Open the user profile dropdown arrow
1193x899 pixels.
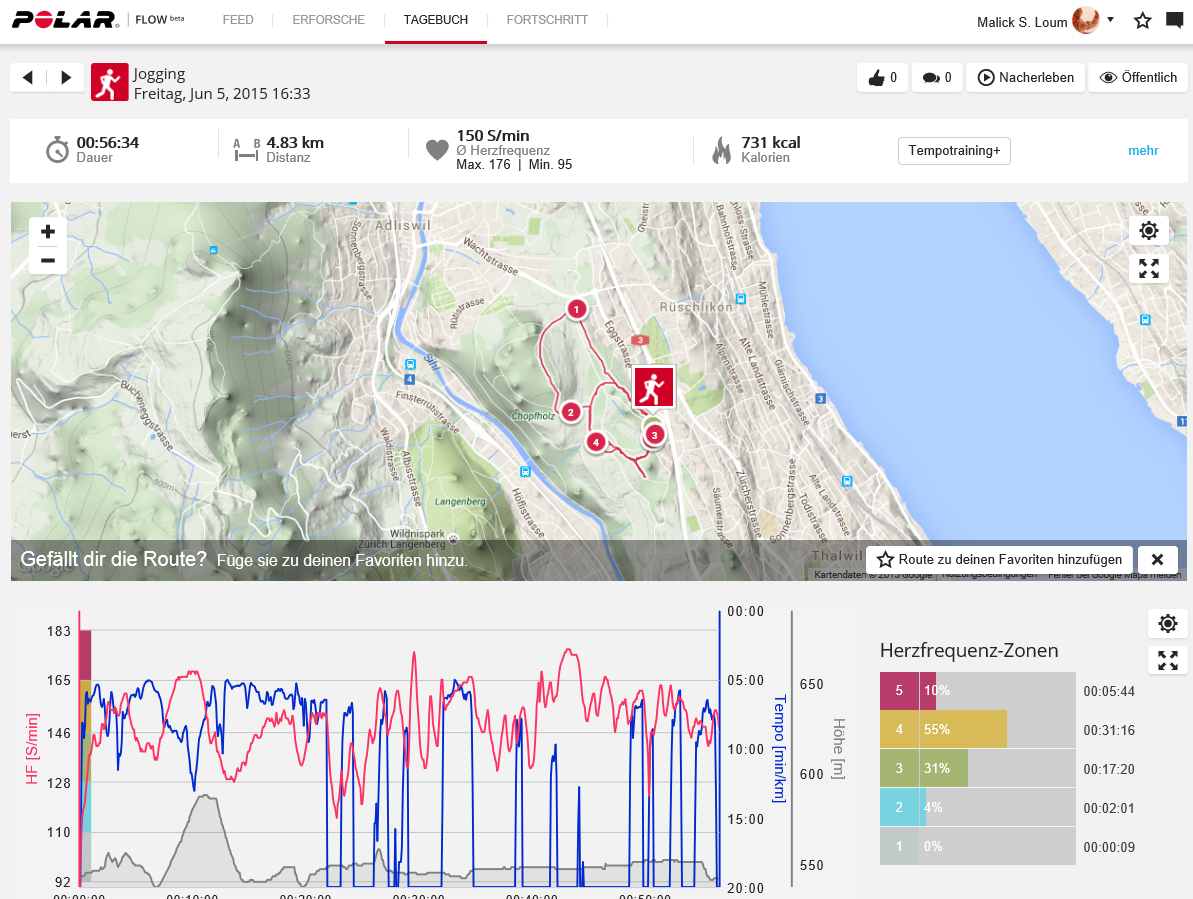coord(1110,19)
